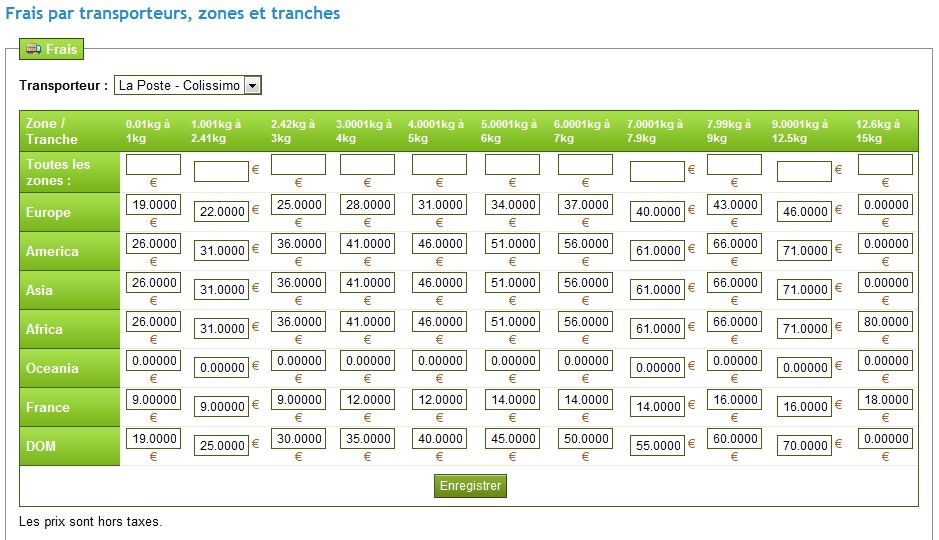Screen dimensions: 939x540
Task: Select Toutes les zones field for 2.42kg à 3kg
Action: (298, 165)
